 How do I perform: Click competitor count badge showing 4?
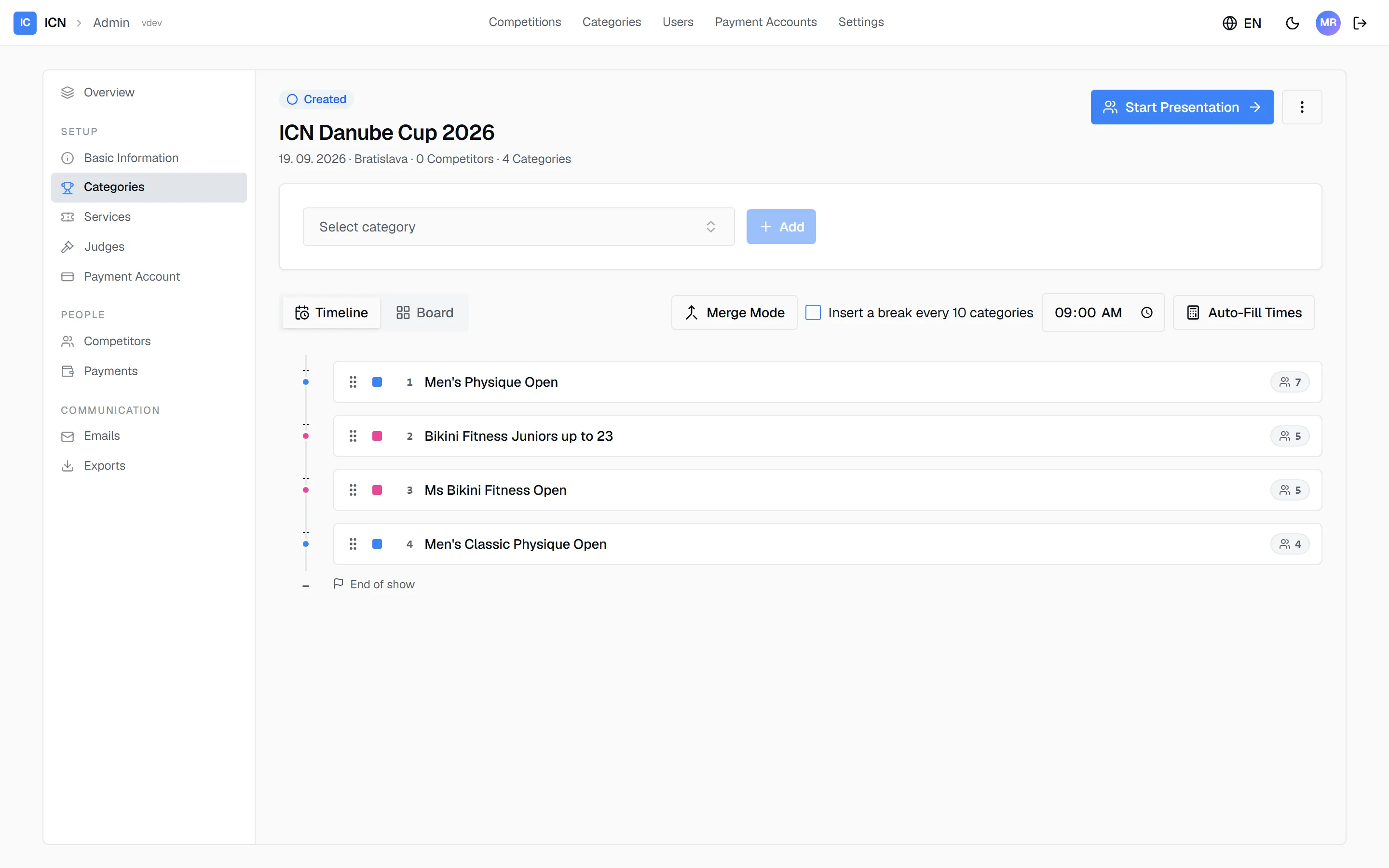(1290, 543)
